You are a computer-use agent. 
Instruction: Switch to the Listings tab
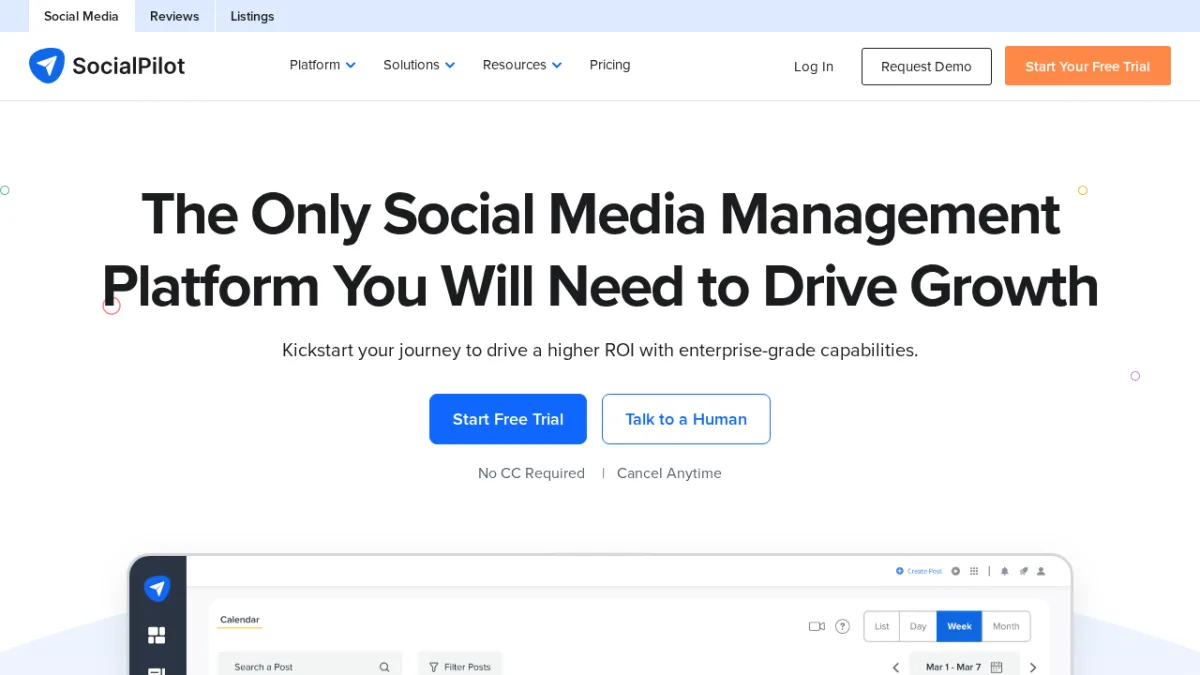tap(252, 16)
